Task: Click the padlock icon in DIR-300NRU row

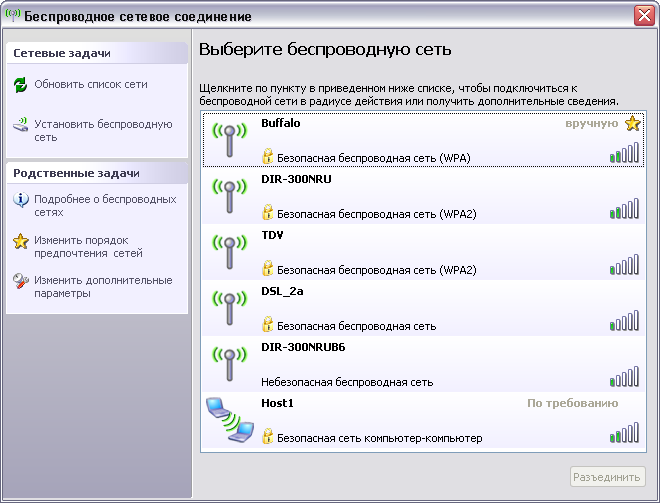Action: [x=267, y=212]
